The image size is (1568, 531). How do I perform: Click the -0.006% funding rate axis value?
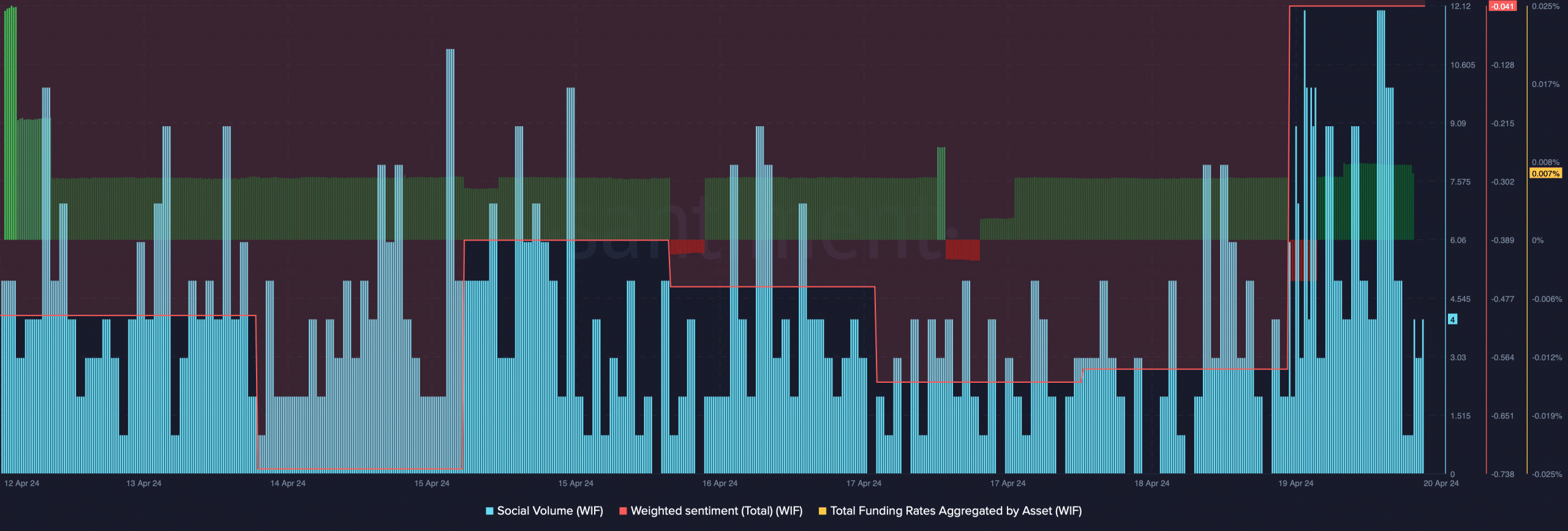1547,299
